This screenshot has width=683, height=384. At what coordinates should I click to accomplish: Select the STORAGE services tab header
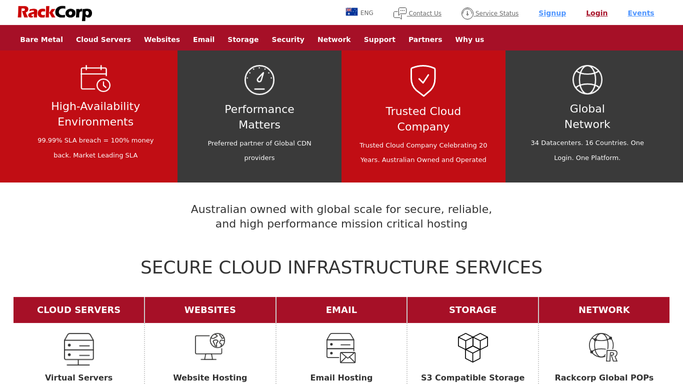(473, 310)
